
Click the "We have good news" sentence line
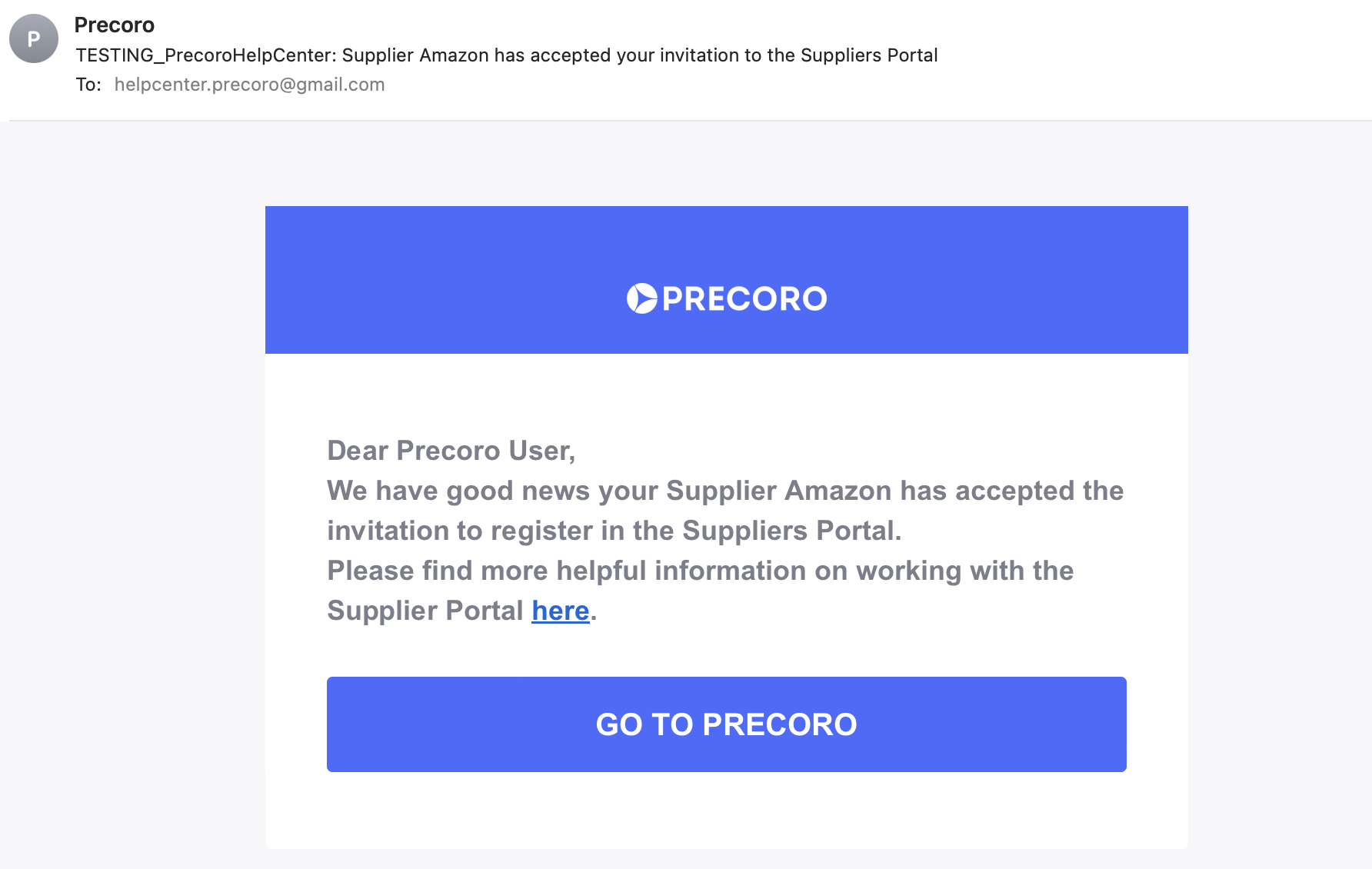[x=725, y=491]
